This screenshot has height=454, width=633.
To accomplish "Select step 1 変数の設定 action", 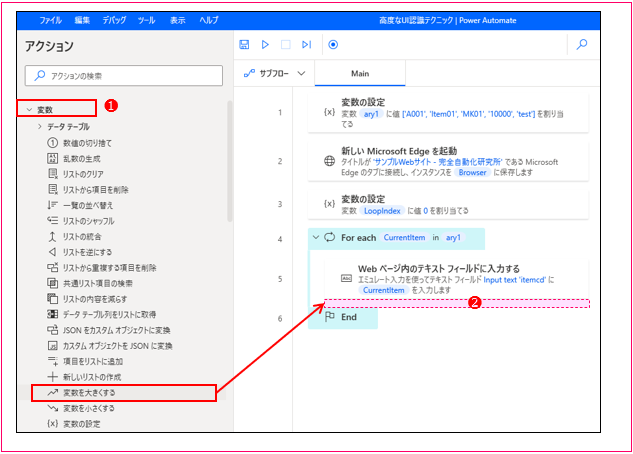I will pyautogui.click(x=448, y=113).
